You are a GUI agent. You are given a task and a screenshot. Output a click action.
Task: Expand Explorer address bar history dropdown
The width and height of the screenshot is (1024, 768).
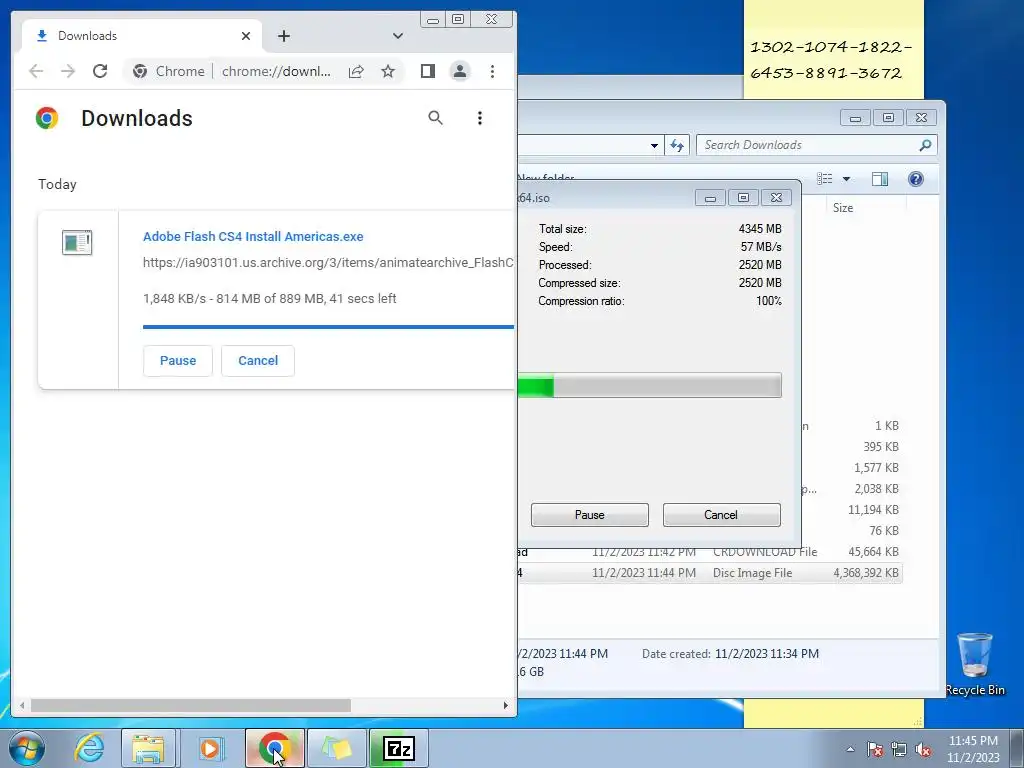click(654, 145)
